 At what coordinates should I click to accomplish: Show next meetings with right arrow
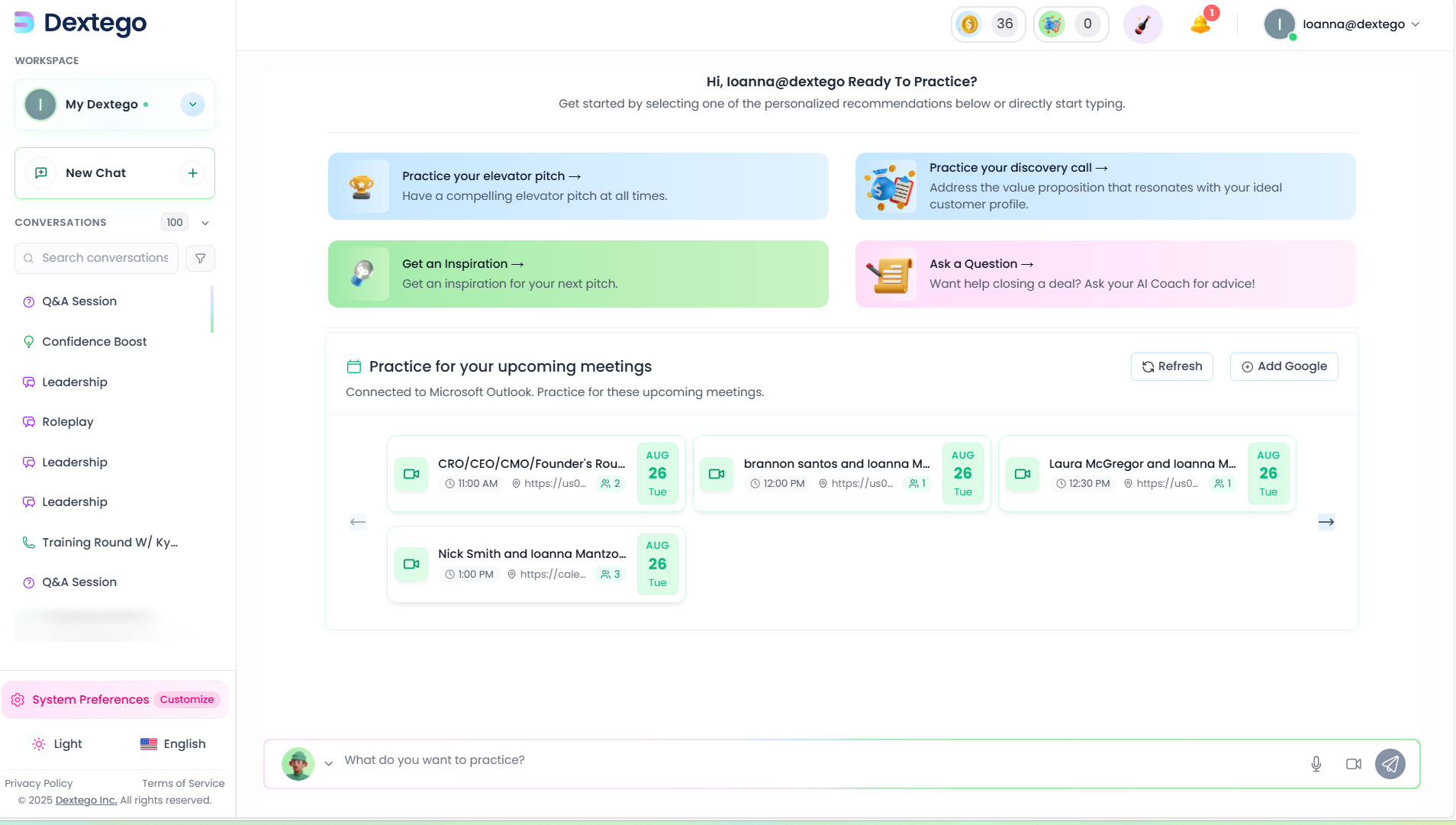pyautogui.click(x=1326, y=522)
